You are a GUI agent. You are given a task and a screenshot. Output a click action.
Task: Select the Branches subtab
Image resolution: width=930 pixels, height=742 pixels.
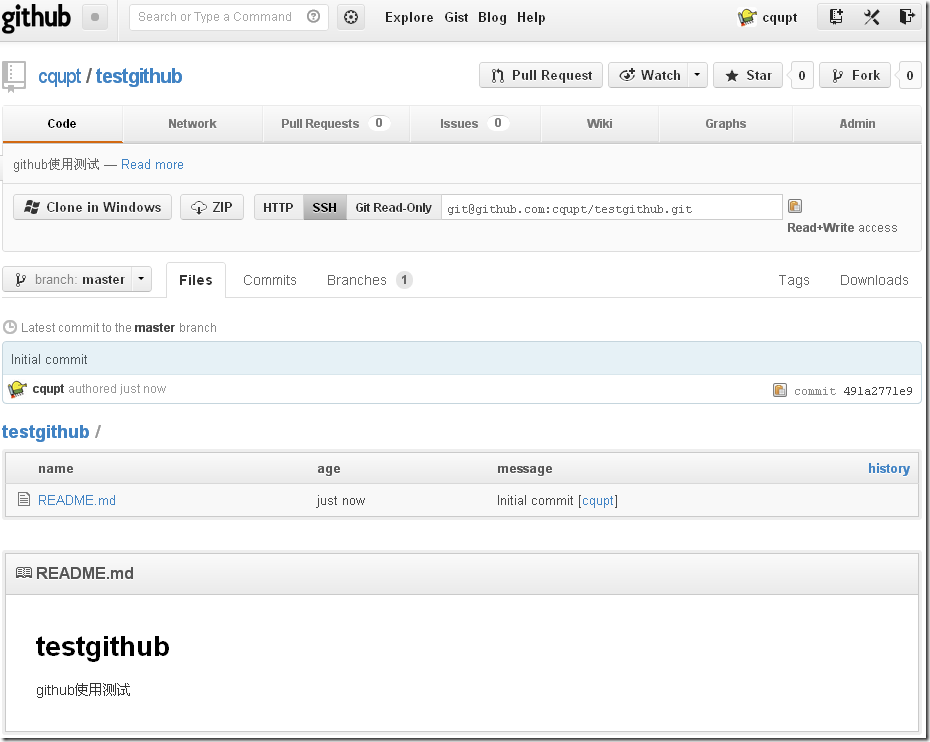click(x=369, y=280)
